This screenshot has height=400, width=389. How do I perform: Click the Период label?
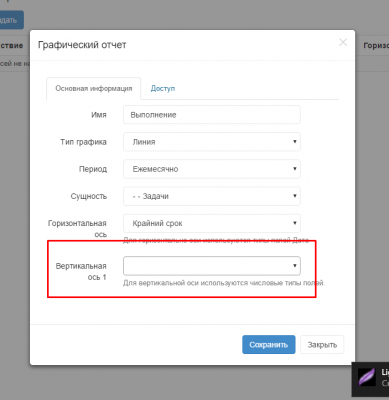tap(93, 169)
